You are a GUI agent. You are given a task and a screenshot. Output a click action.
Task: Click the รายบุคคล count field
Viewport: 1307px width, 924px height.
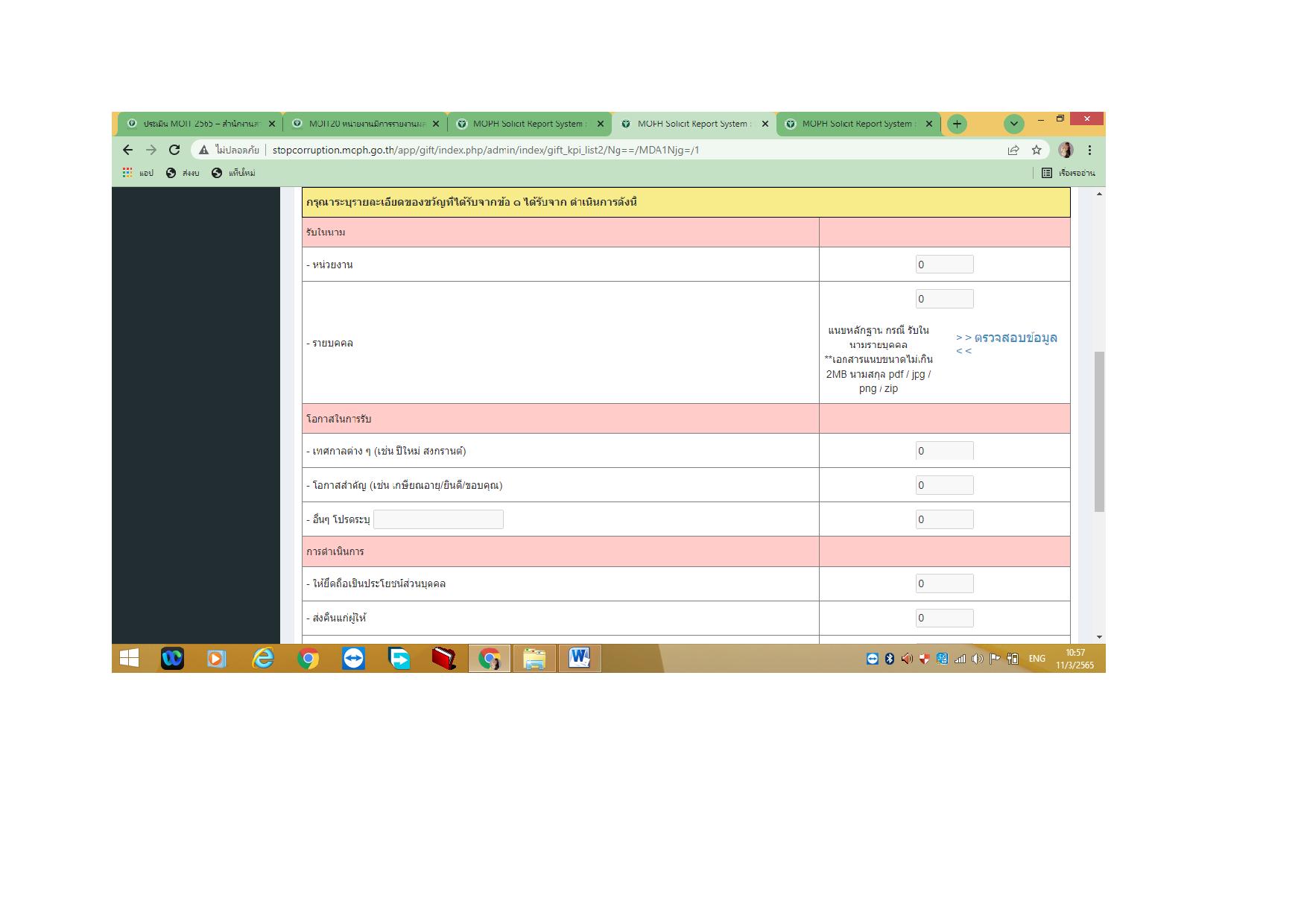(944, 299)
